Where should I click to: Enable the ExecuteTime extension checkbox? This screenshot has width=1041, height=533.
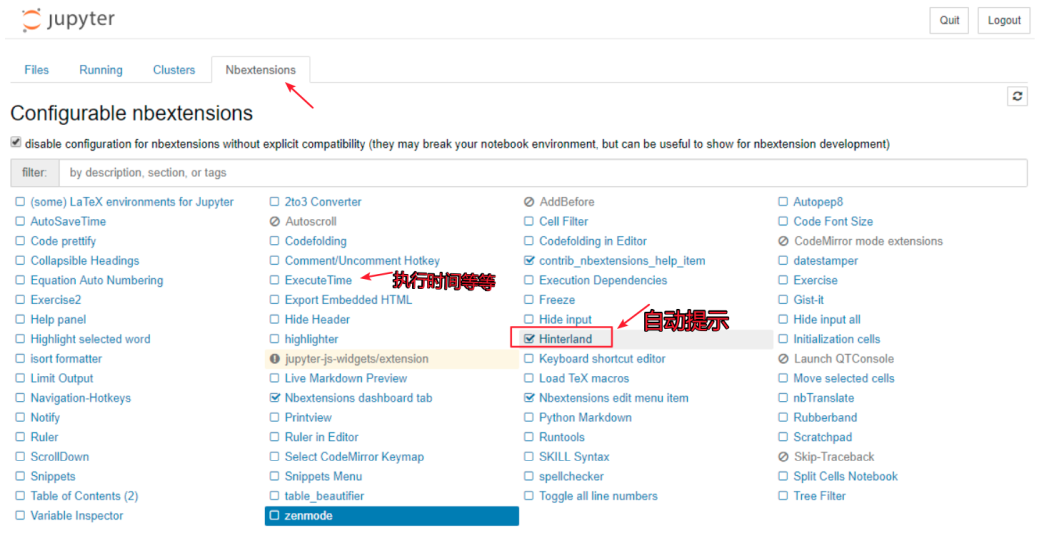click(274, 280)
